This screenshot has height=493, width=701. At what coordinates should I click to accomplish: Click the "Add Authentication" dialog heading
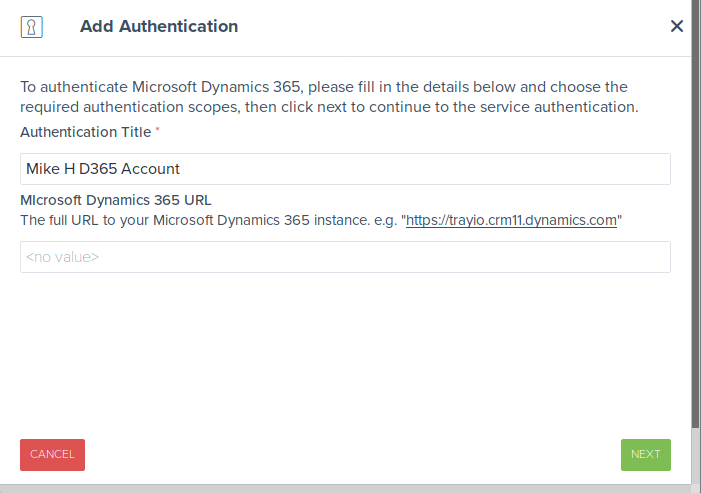coord(159,27)
